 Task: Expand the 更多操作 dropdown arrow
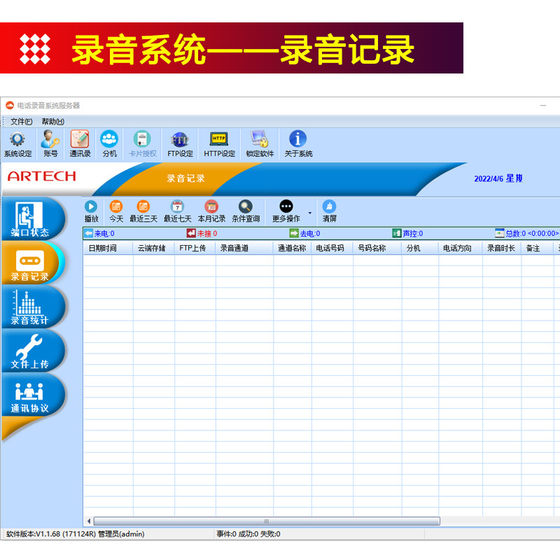tap(310, 213)
